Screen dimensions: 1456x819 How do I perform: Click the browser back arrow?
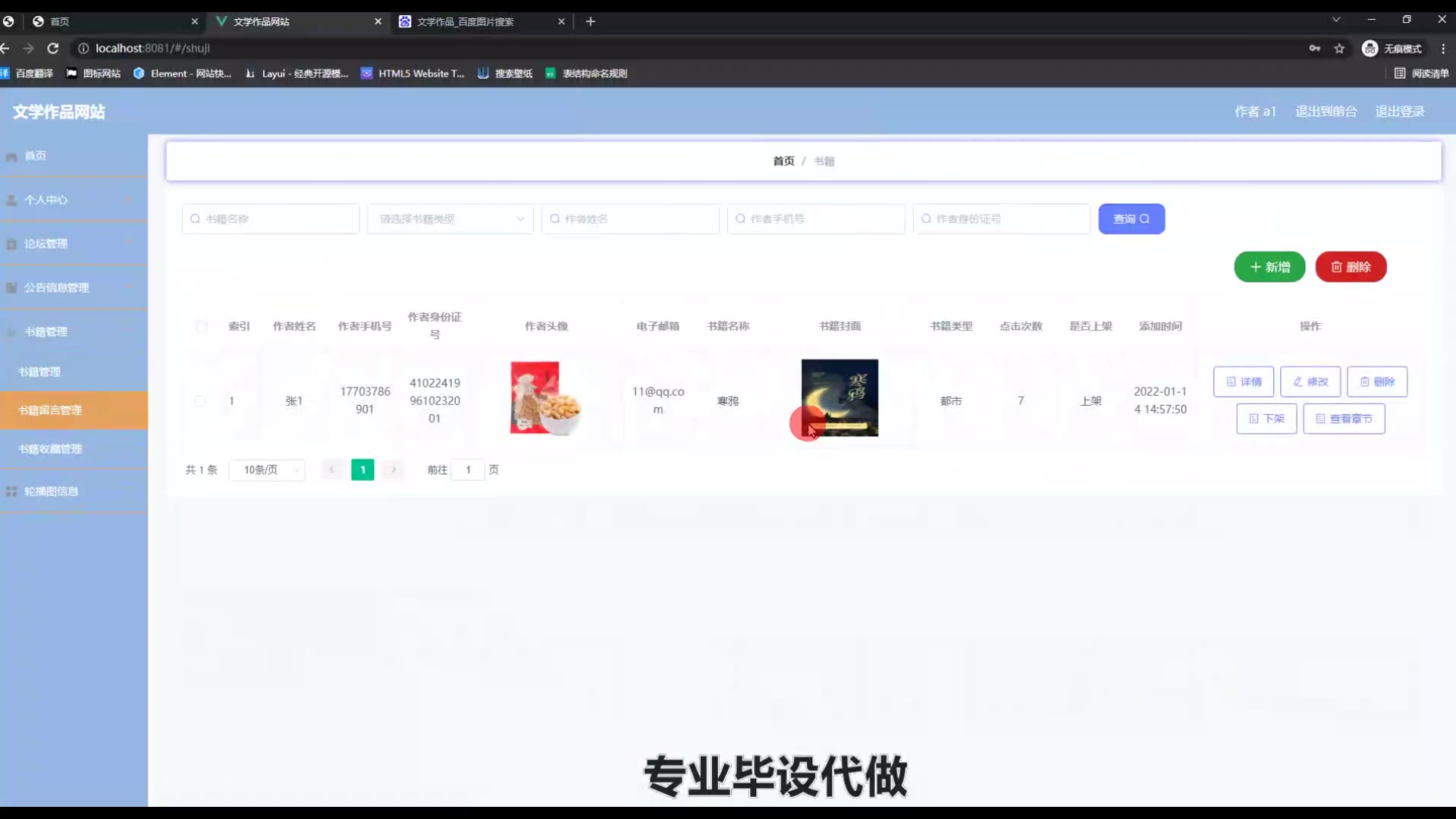5,49
